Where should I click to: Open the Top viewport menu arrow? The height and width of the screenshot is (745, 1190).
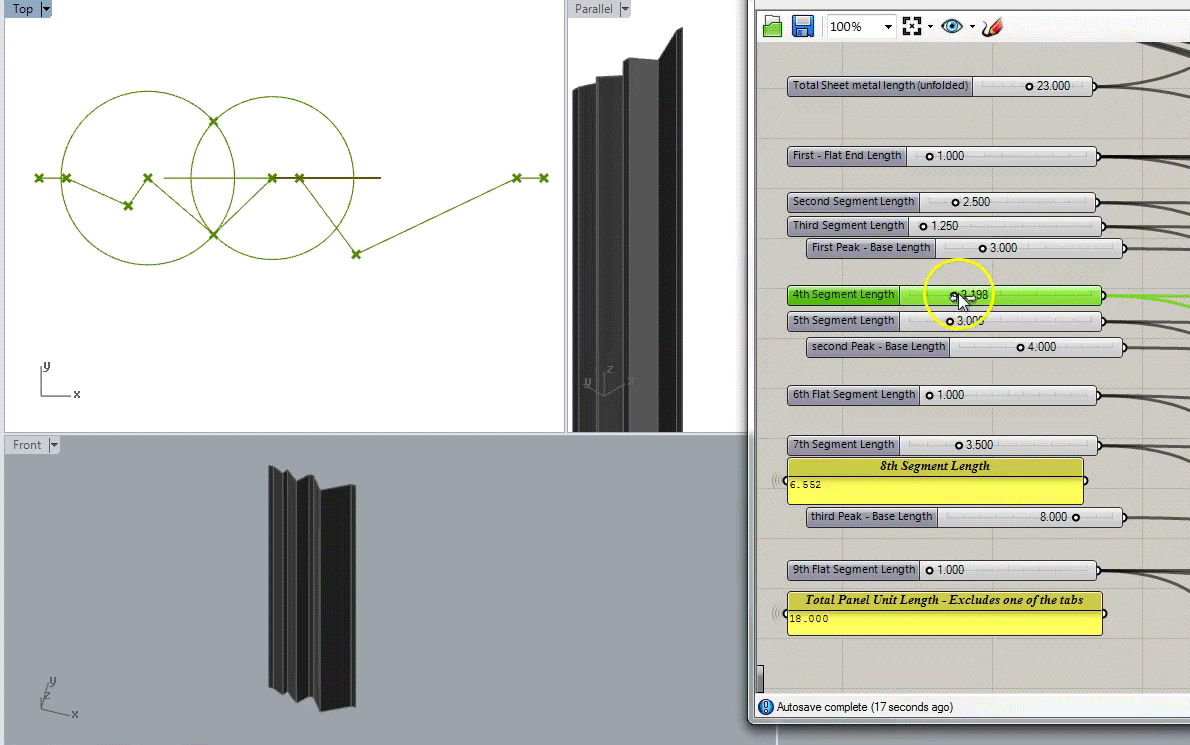tap(46, 9)
